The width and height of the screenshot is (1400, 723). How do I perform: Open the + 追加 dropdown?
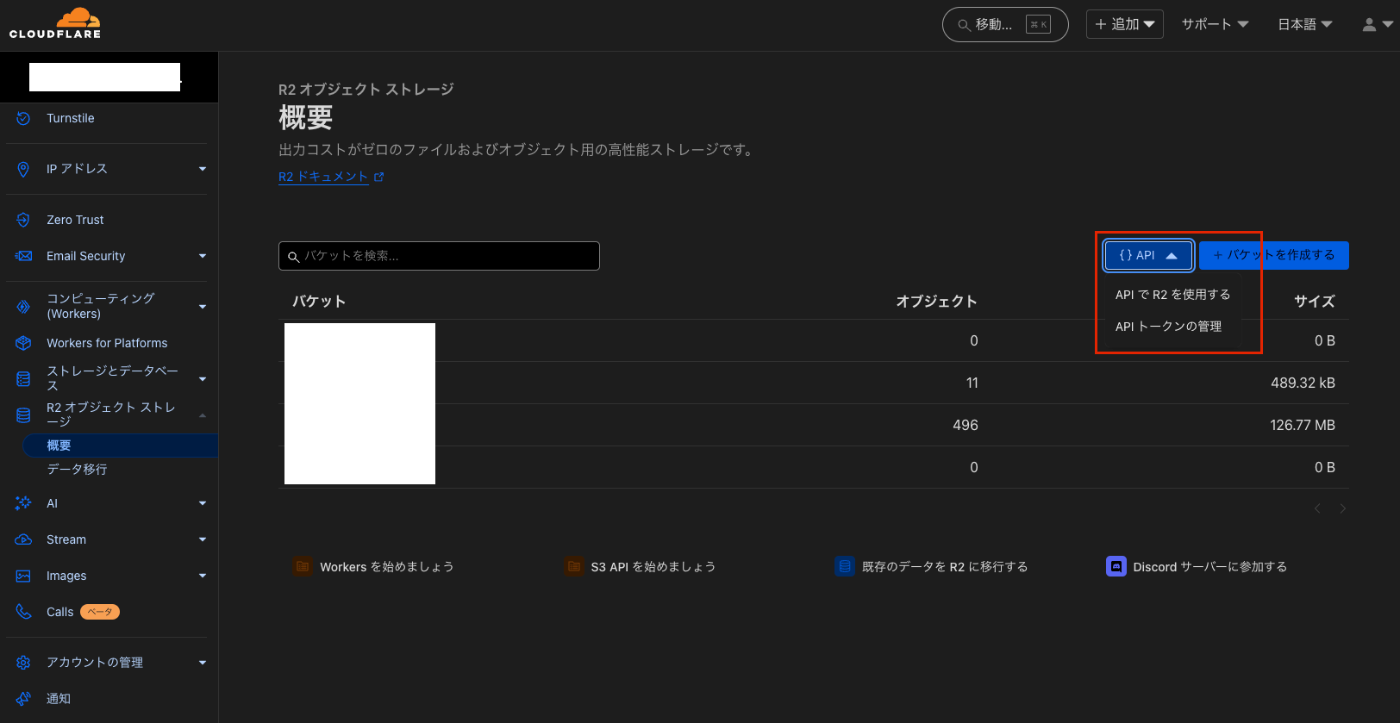tap(1124, 23)
